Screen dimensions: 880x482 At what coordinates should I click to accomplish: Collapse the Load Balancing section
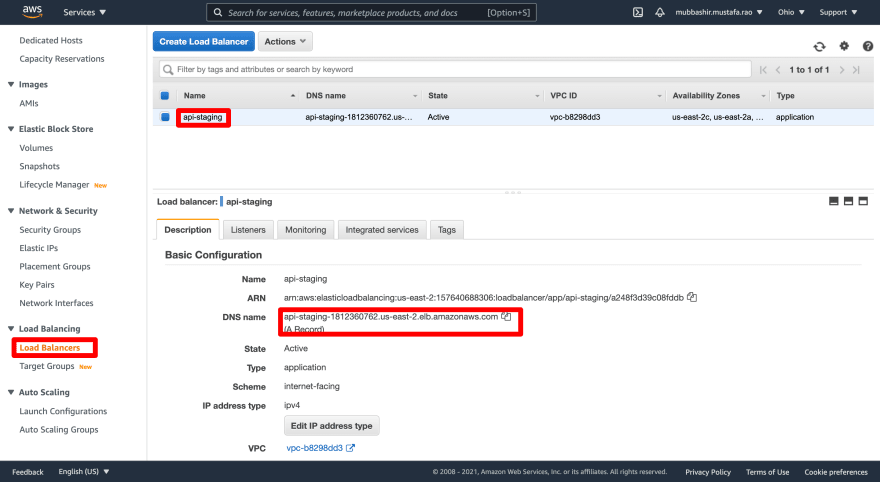11,328
